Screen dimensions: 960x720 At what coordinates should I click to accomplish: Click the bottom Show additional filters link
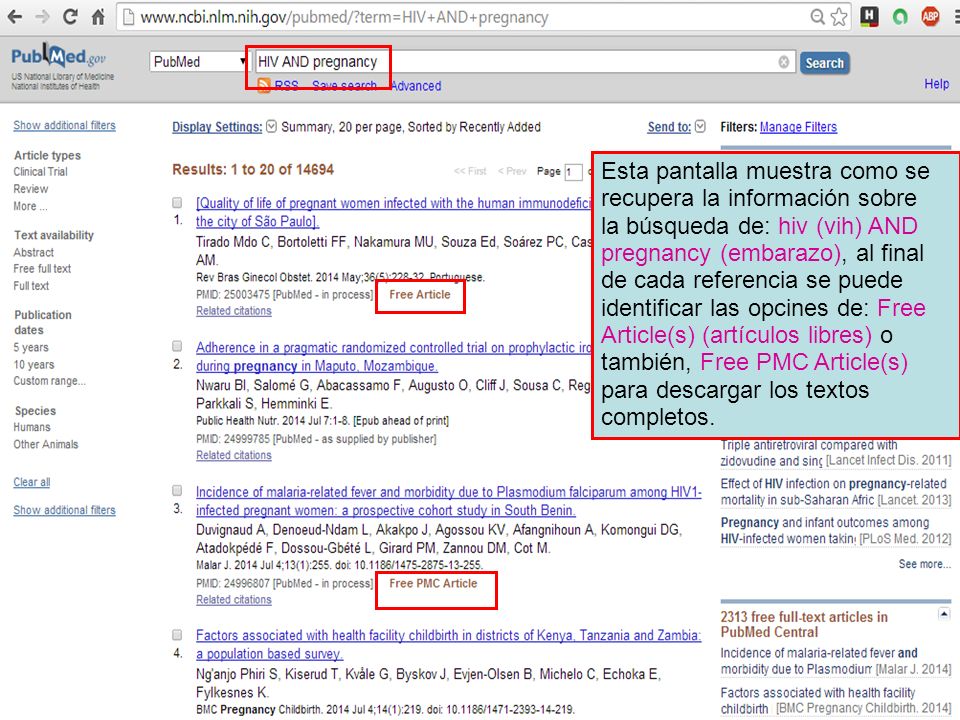[64, 510]
